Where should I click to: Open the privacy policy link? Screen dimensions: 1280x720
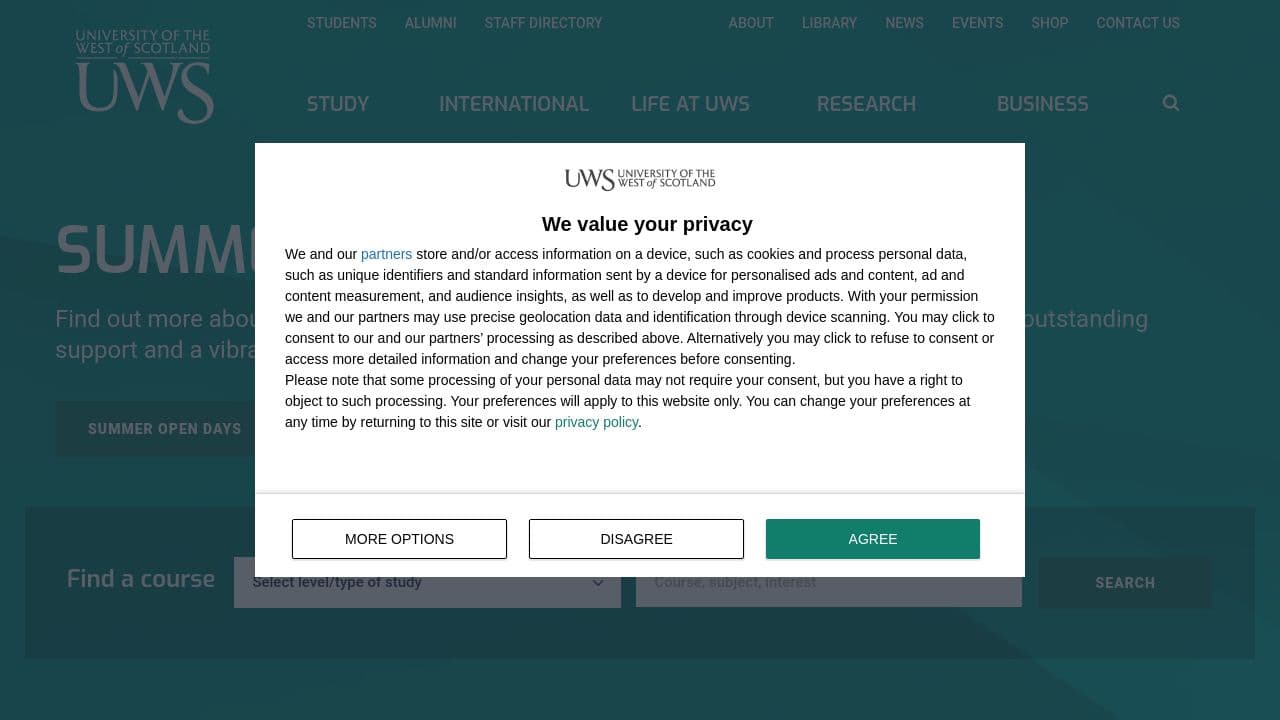pos(596,422)
